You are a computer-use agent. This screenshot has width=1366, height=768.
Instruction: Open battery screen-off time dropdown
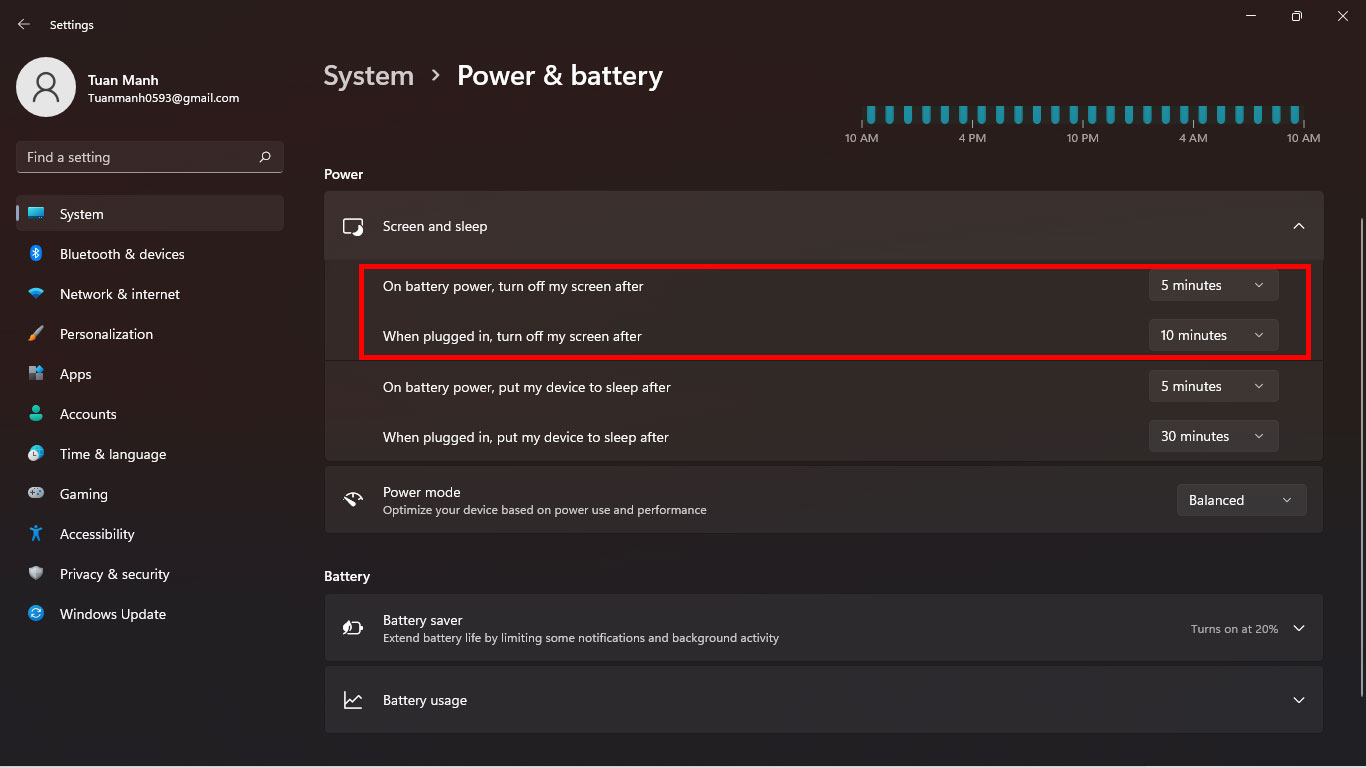click(x=1213, y=285)
